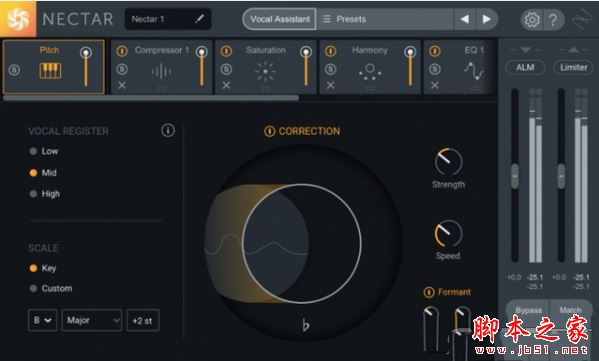Select the Pitch module piano icon
The height and width of the screenshot is (361, 599).
(50, 71)
